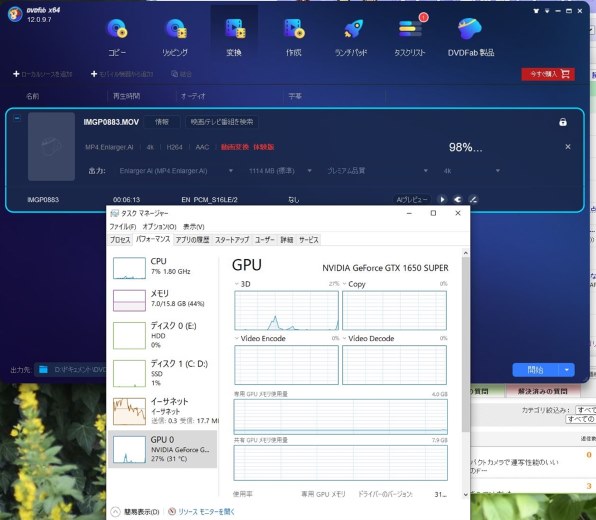The width and height of the screenshot is (596, 520).
Task: Open Task Manager オプション(O) menu
Action: pyautogui.click(x=159, y=227)
